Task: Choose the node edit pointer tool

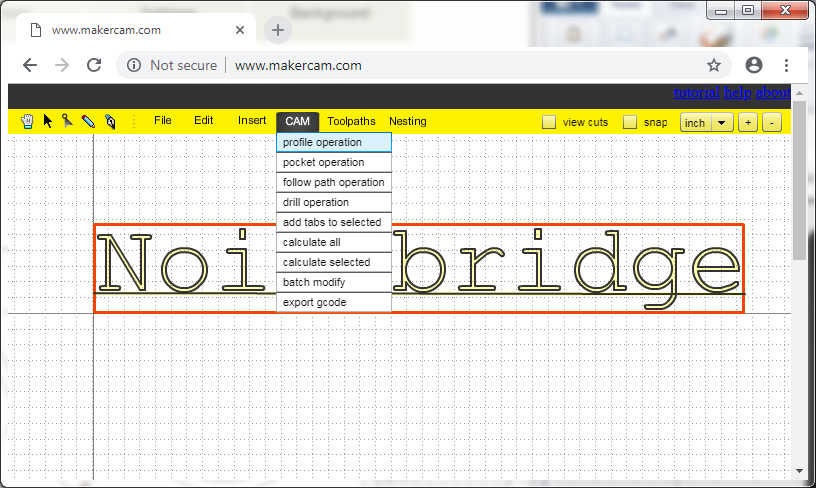Action: [x=67, y=121]
